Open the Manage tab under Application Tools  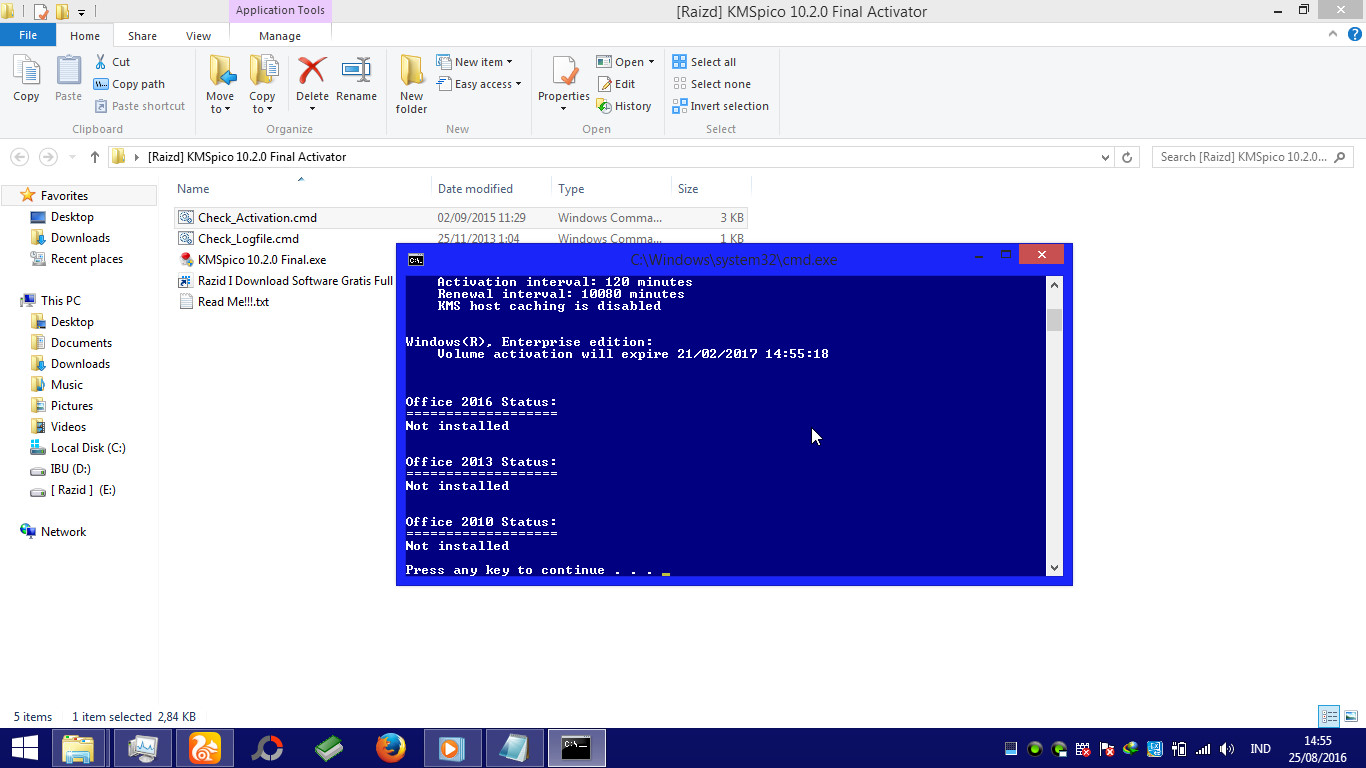point(279,35)
